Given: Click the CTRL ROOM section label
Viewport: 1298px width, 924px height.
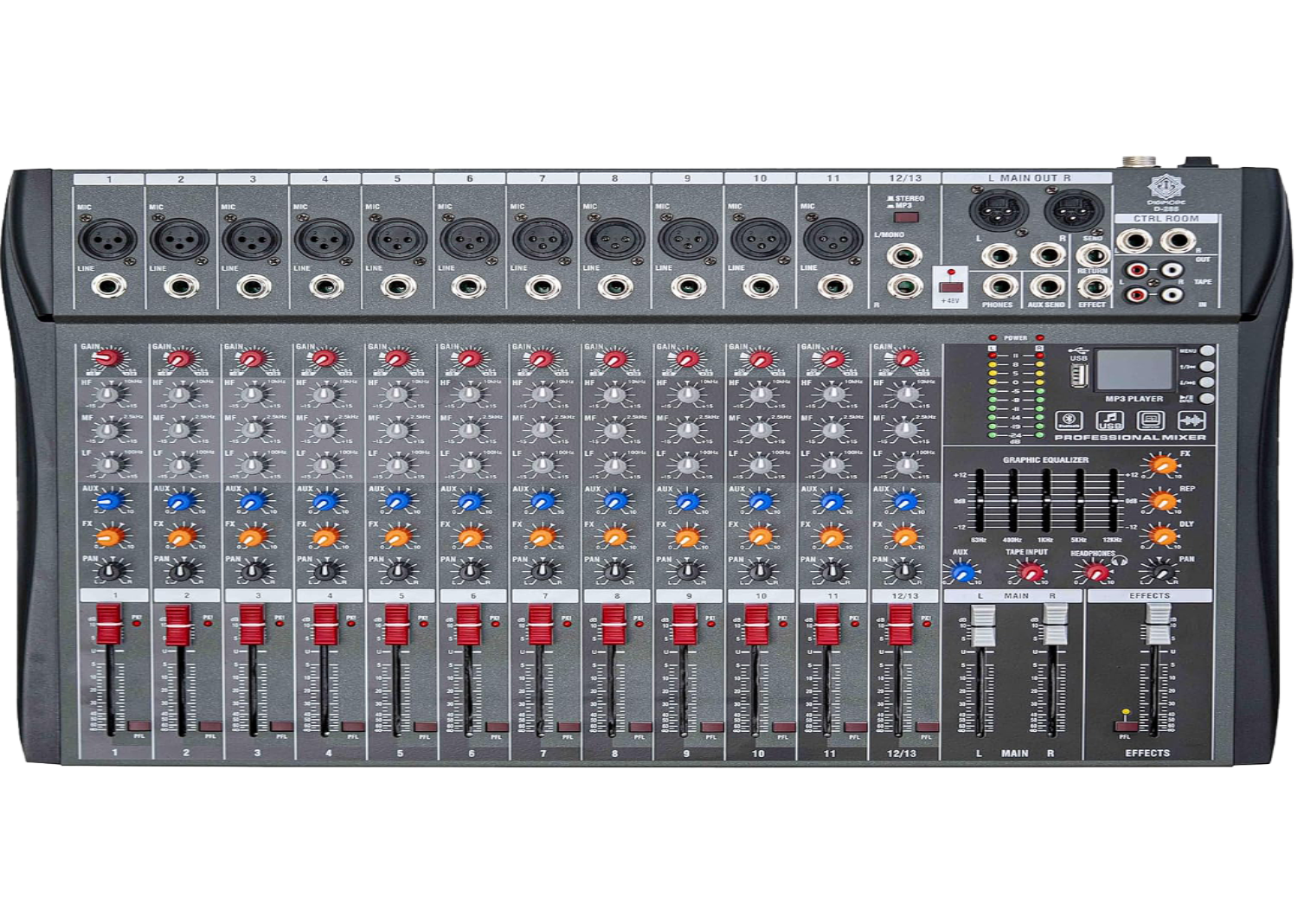Looking at the screenshot, I should point(1167,220).
